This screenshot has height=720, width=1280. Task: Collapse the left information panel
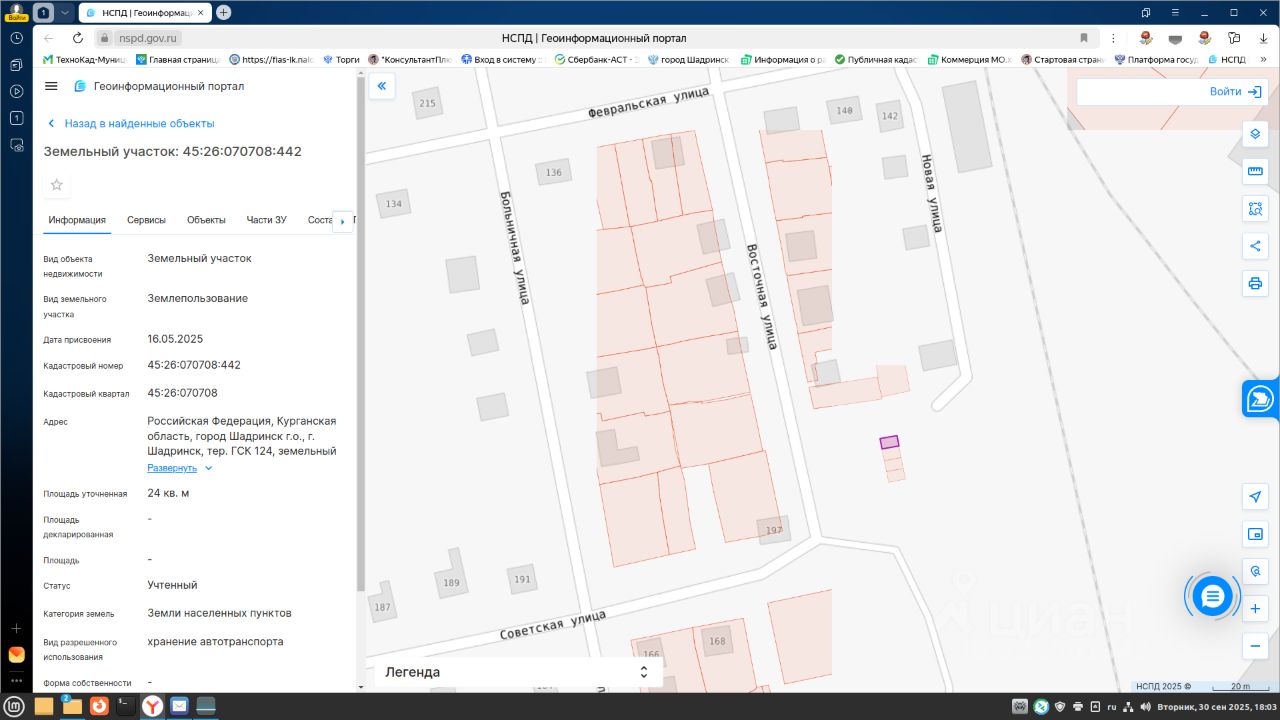[381, 87]
